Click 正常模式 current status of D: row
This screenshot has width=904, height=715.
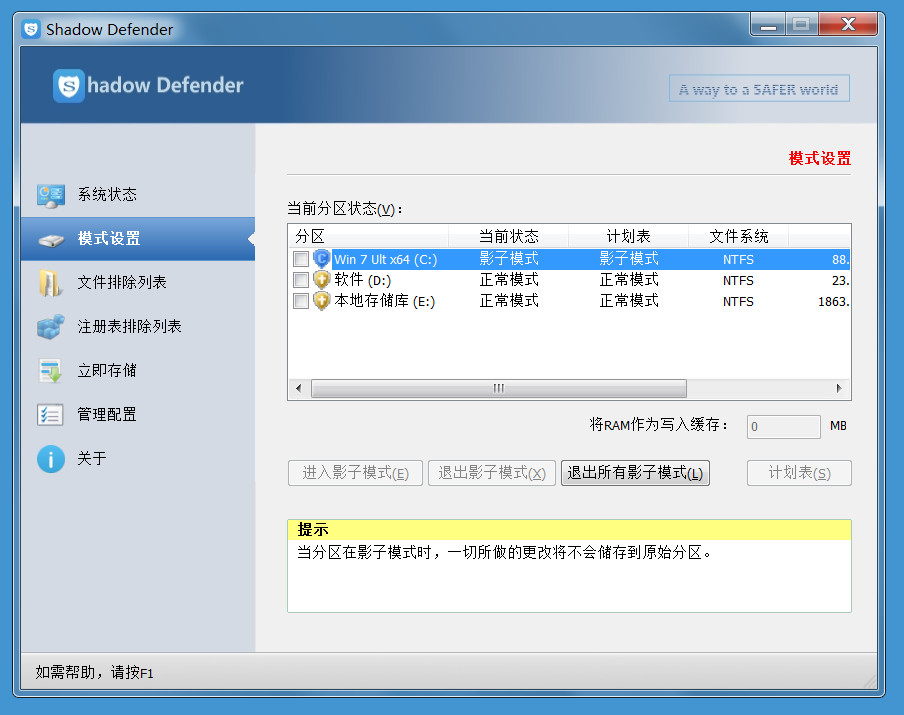pyautogui.click(x=509, y=280)
